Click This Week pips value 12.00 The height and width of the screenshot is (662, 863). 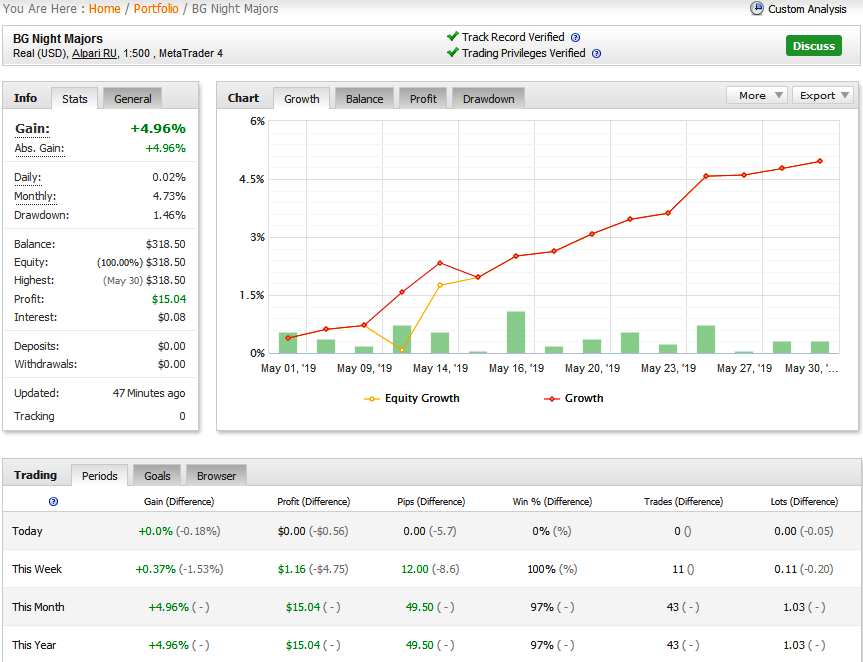[x=415, y=569]
